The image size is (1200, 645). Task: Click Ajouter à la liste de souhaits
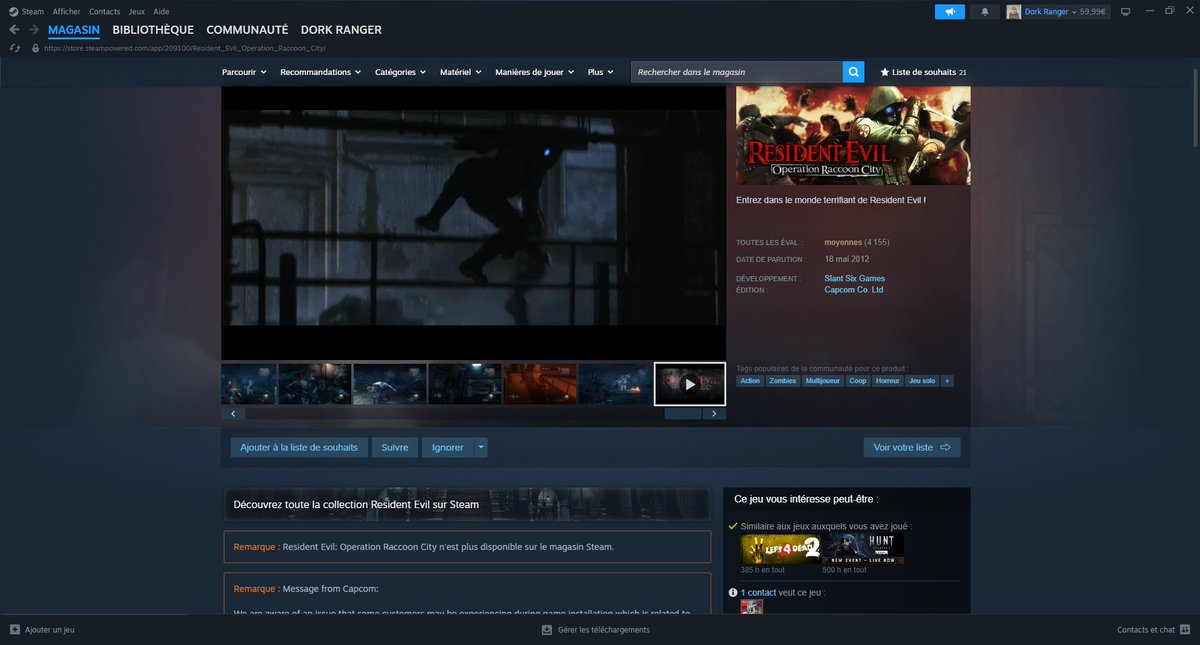click(299, 447)
